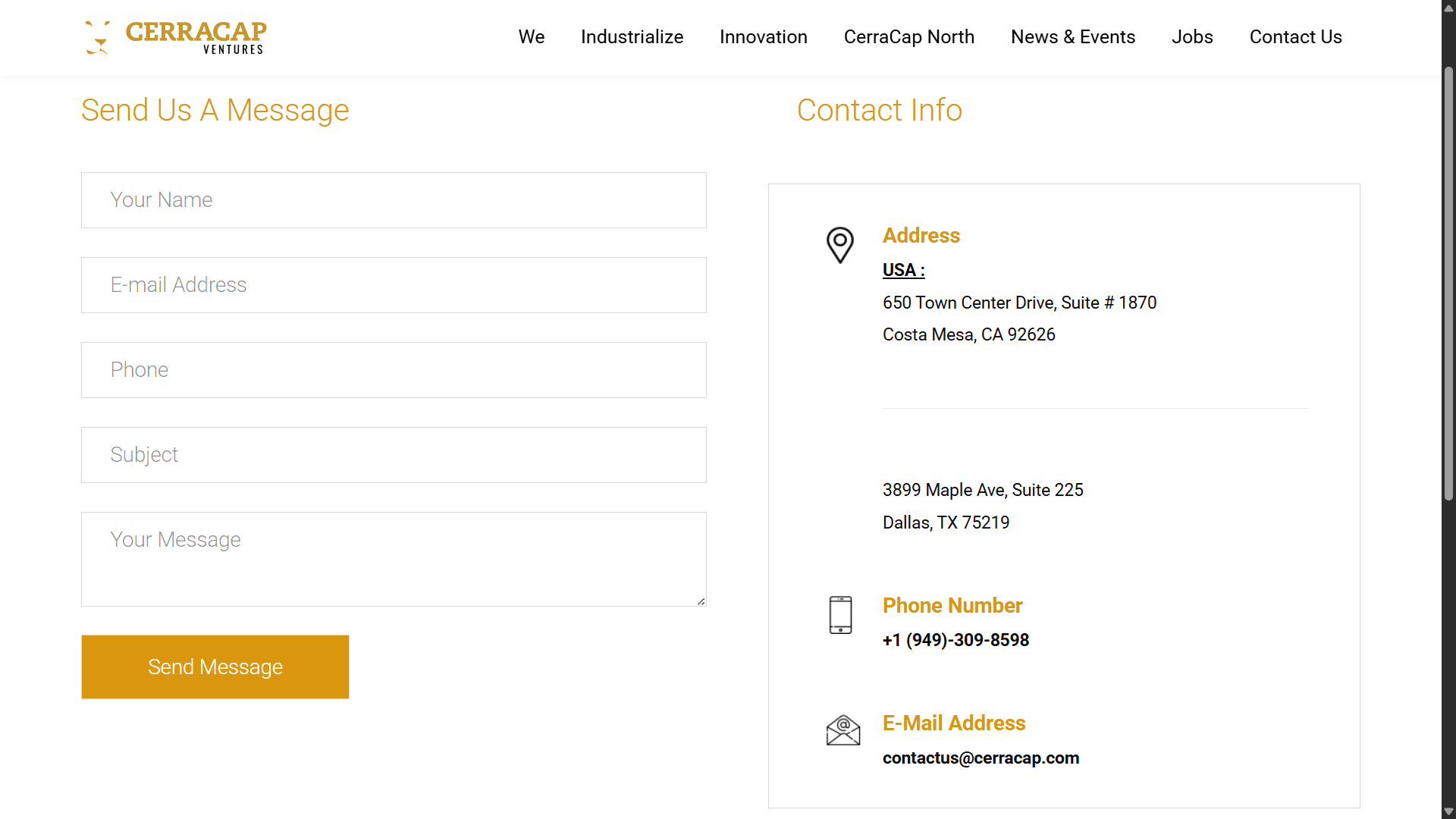The width and height of the screenshot is (1456, 819).
Task: Click the scrollbar up arrow
Action: click(x=1448, y=8)
